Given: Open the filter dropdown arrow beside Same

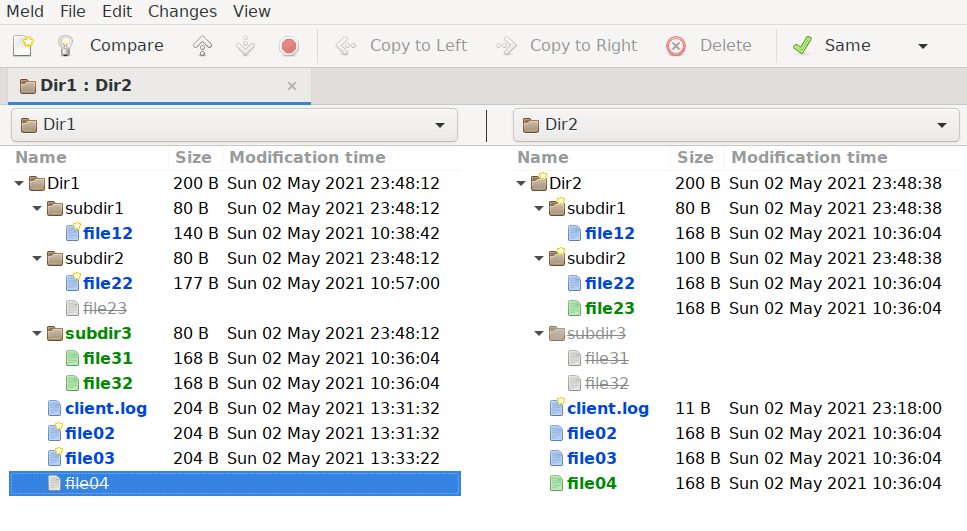Looking at the screenshot, I should tap(922, 46).
